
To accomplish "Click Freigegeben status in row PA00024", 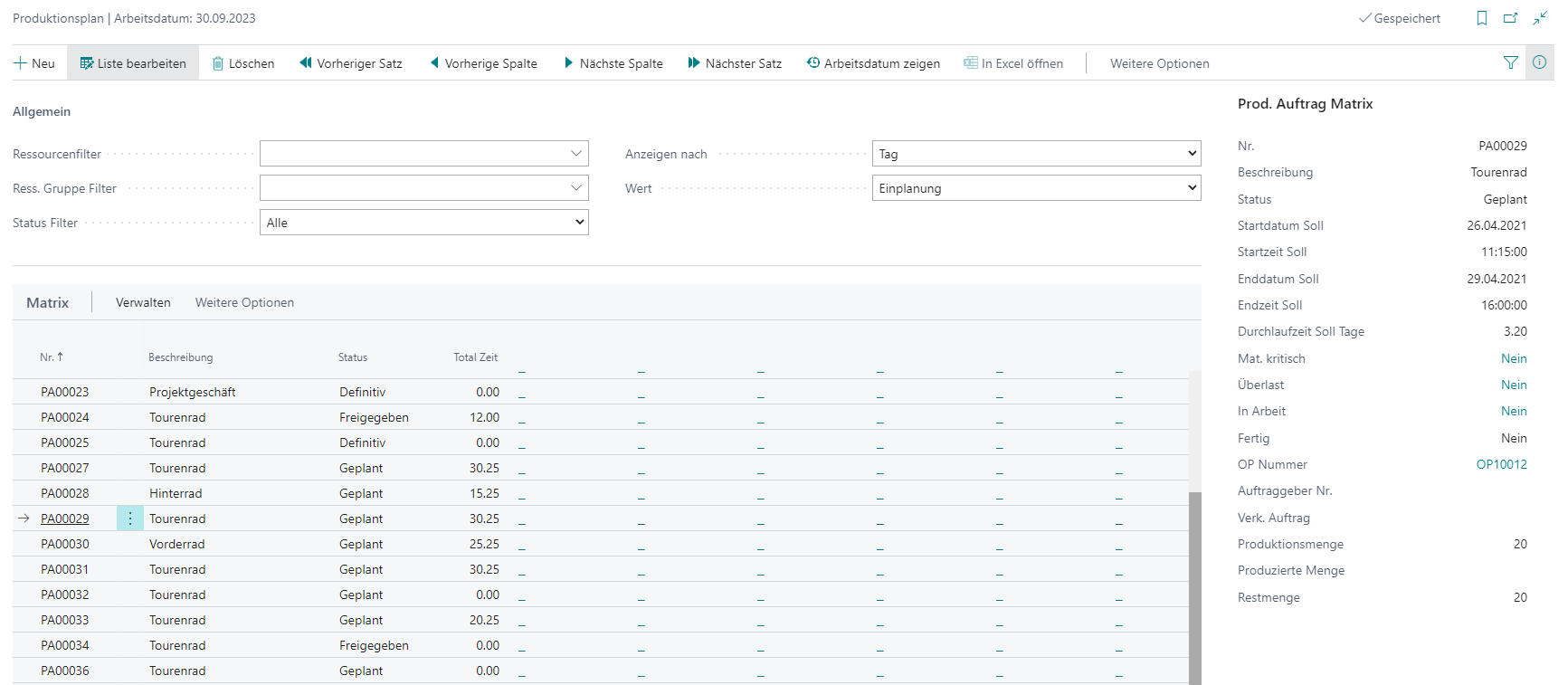I will click(x=374, y=417).
